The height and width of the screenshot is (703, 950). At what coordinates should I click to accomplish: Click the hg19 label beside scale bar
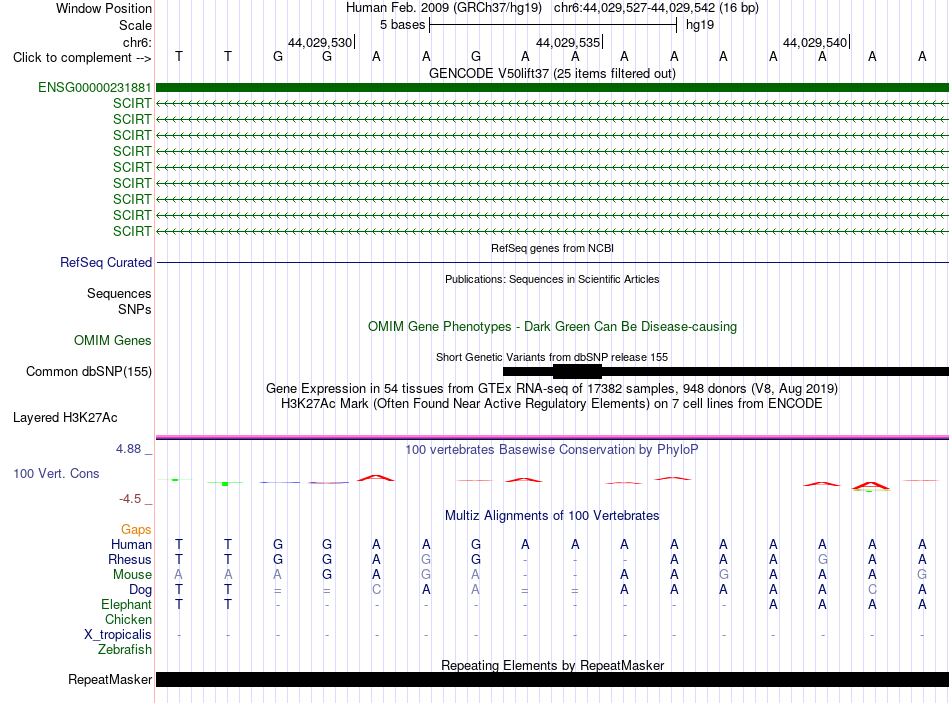(700, 25)
